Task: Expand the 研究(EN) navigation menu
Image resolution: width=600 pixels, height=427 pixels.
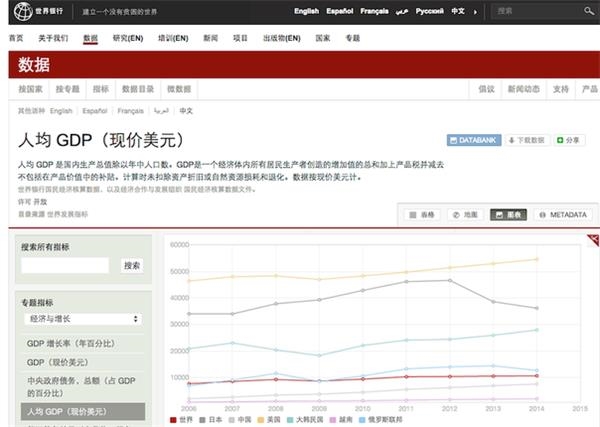Action: point(128,37)
